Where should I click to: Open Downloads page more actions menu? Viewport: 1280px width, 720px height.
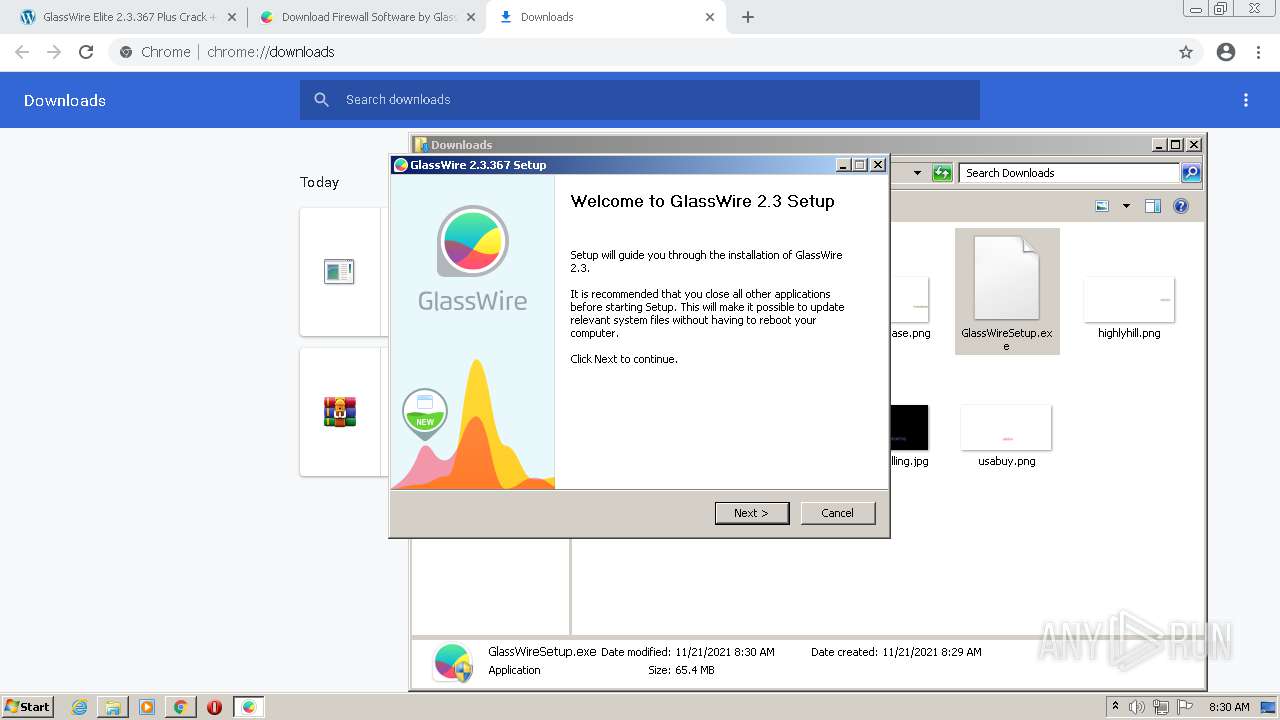(x=1246, y=100)
